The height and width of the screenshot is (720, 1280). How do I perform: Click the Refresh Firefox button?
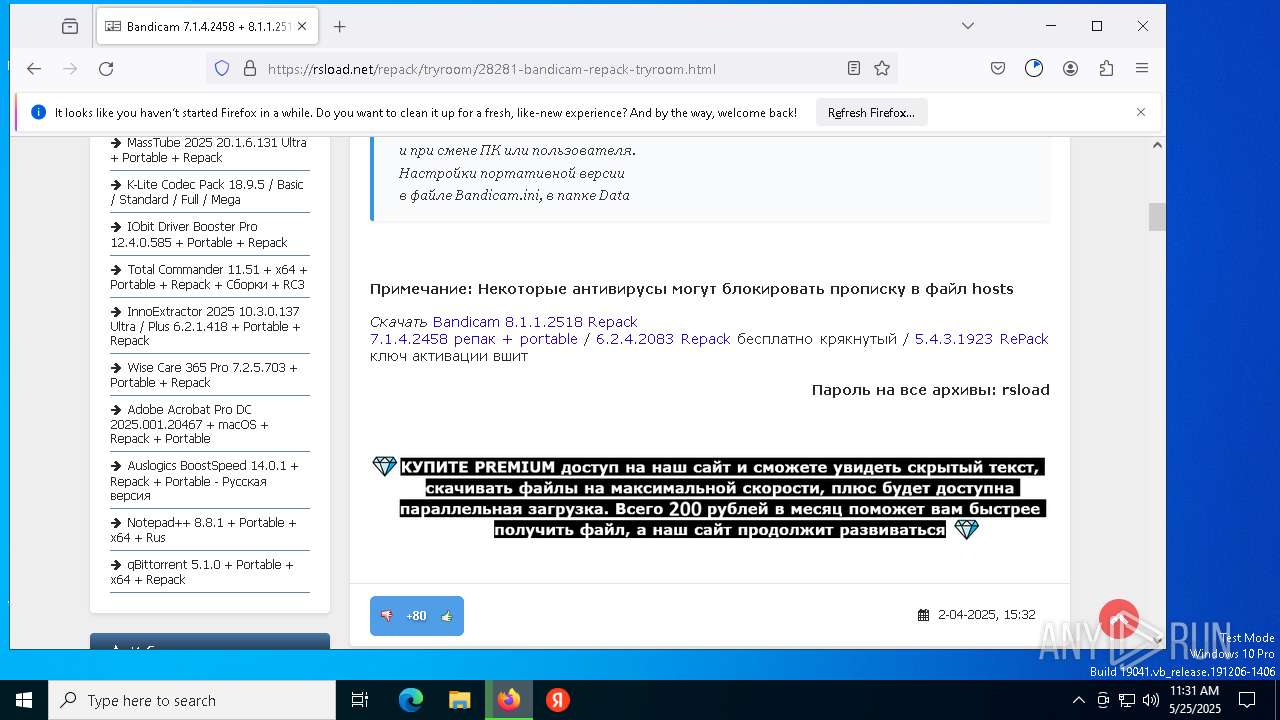[871, 113]
